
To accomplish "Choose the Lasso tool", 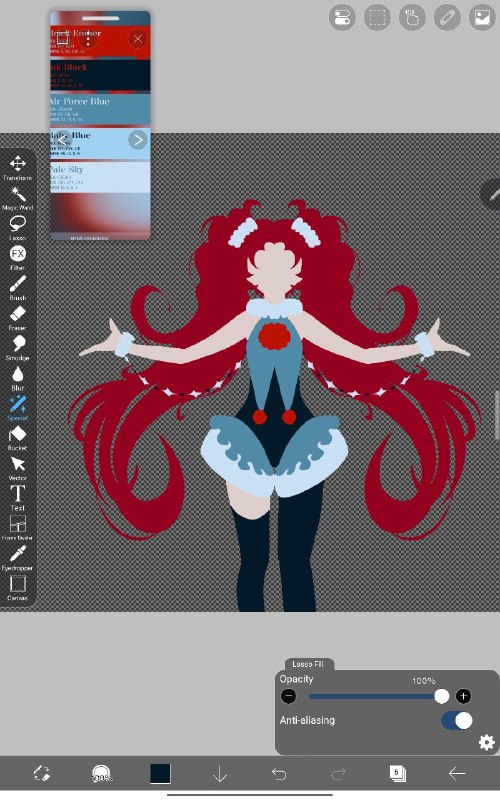I will [x=17, y=228].
